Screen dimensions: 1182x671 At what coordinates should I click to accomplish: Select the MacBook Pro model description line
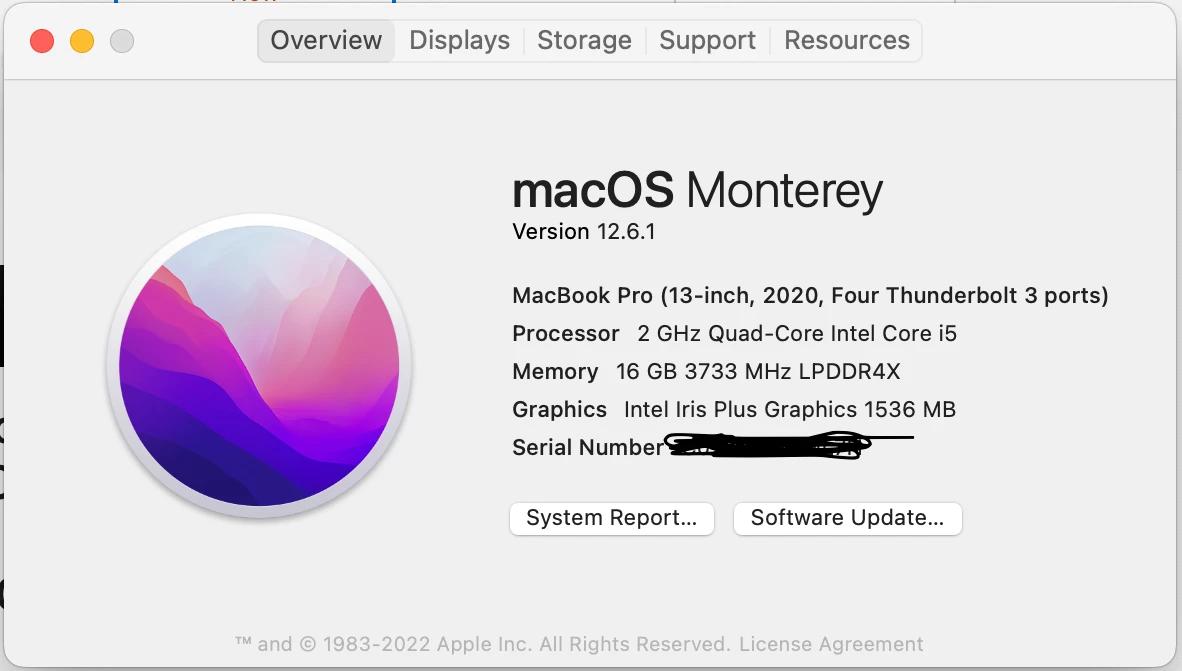click(x=810, y=296)
